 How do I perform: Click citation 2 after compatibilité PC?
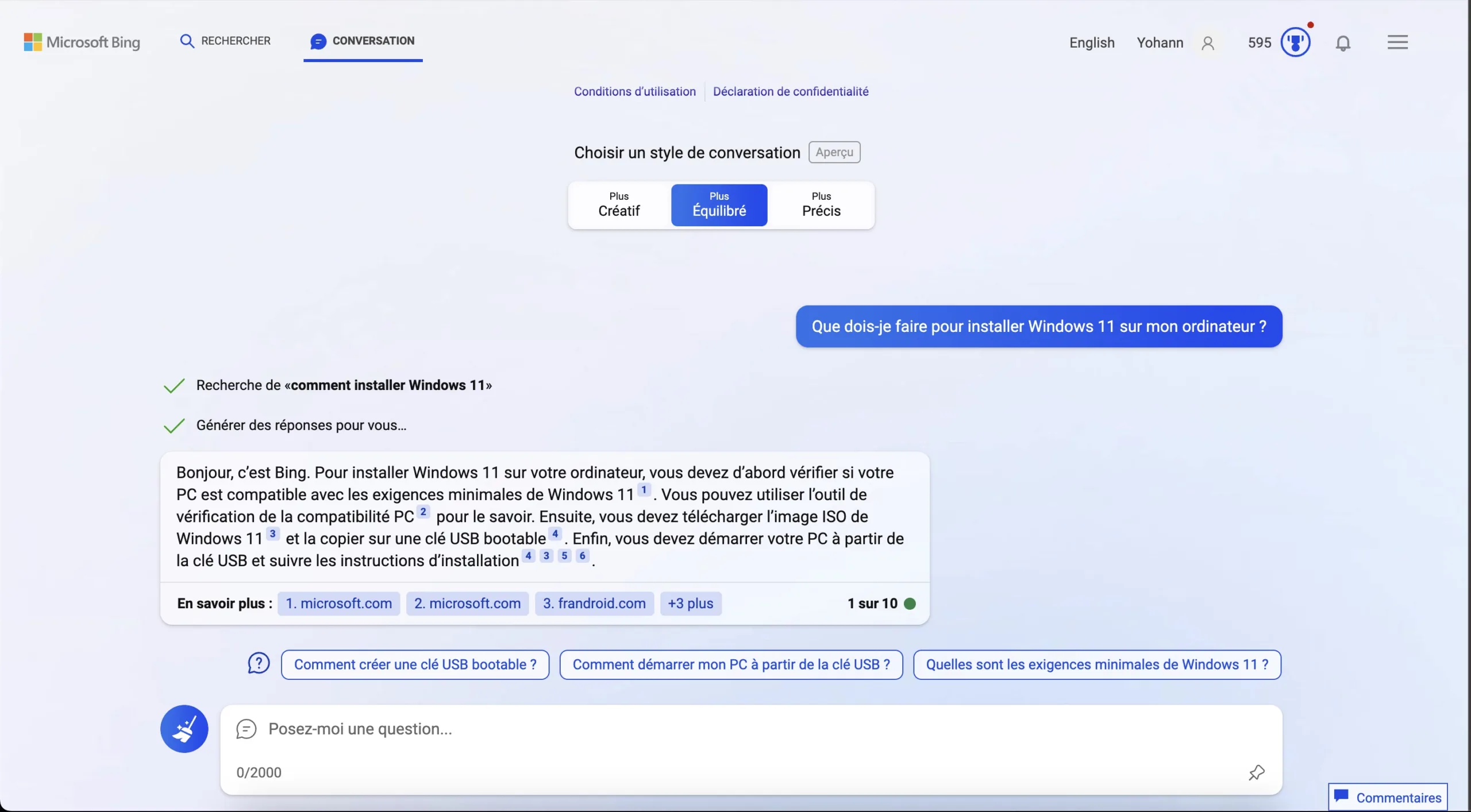(423, 512)
